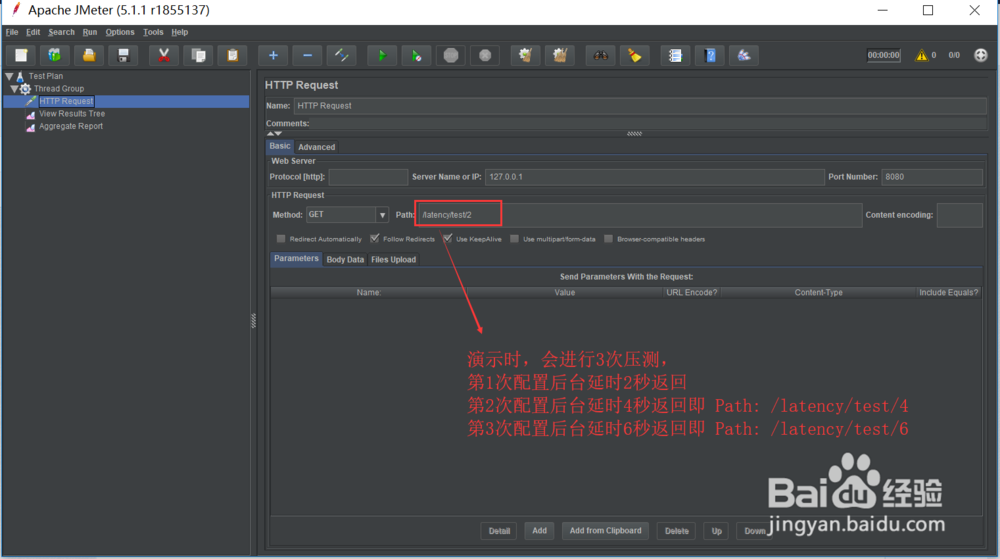Click the New test plan toolbar icon
Screen dimensions: 1000x559
tap(21, 55)
